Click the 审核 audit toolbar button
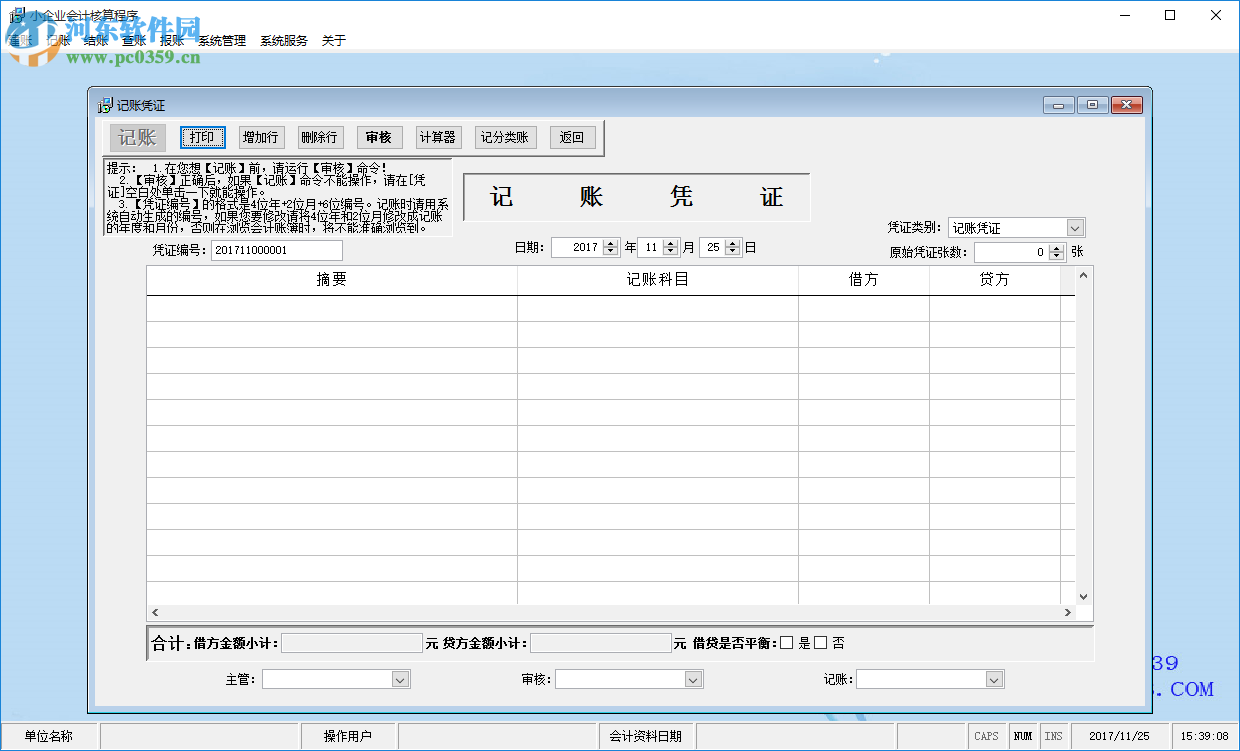The height and width of the screenshot is (751, 1240). pos(379,137)
